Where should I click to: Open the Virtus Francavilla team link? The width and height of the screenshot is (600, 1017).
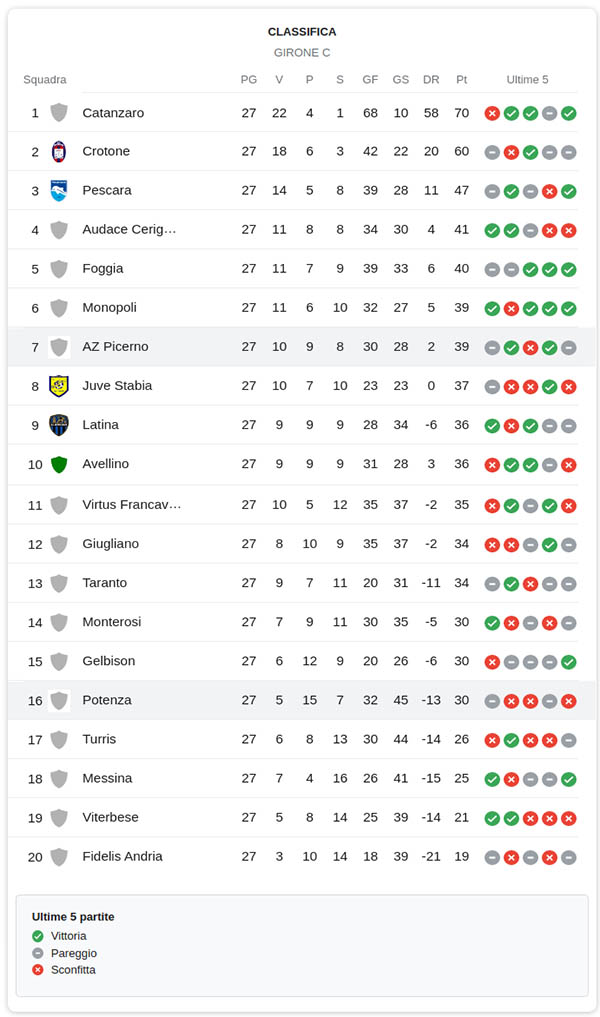pos(131,504)
